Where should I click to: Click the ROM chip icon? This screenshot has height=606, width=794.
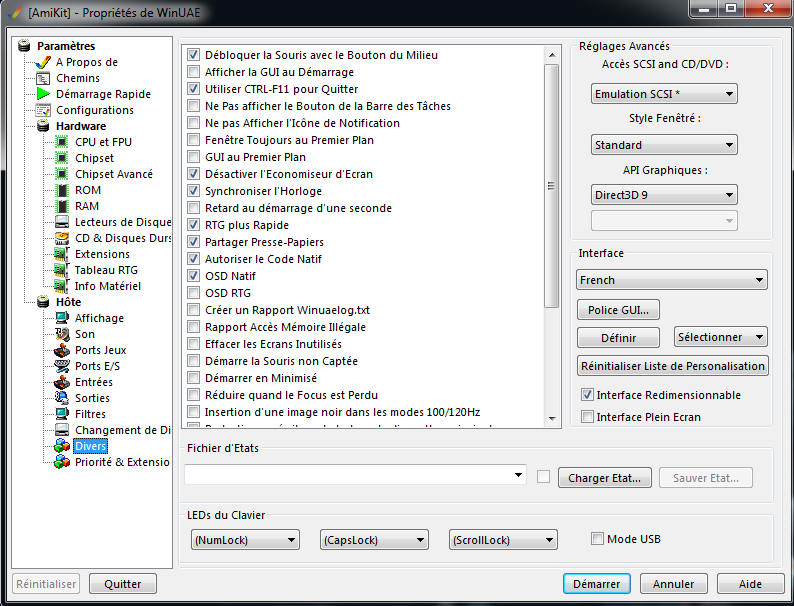point(62,190)
